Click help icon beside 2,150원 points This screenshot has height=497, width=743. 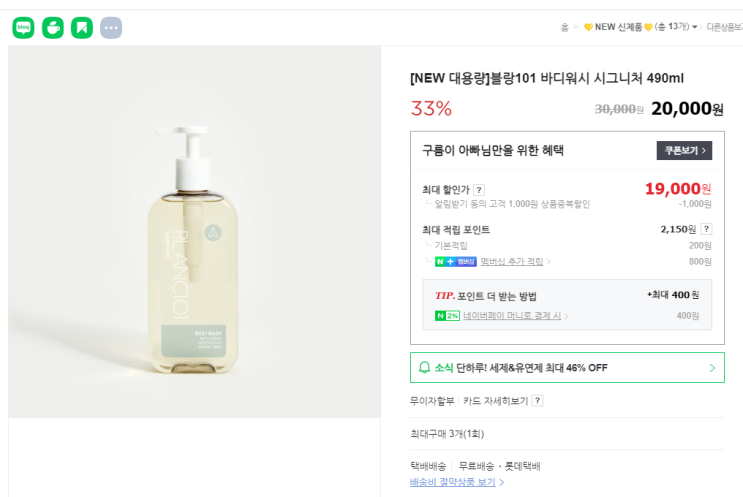coord(706,229)
